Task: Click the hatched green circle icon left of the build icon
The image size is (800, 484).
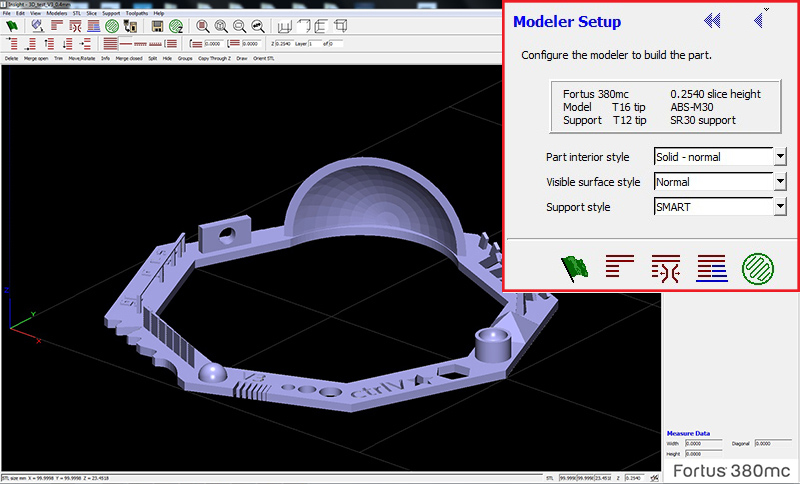Action: 112,26
